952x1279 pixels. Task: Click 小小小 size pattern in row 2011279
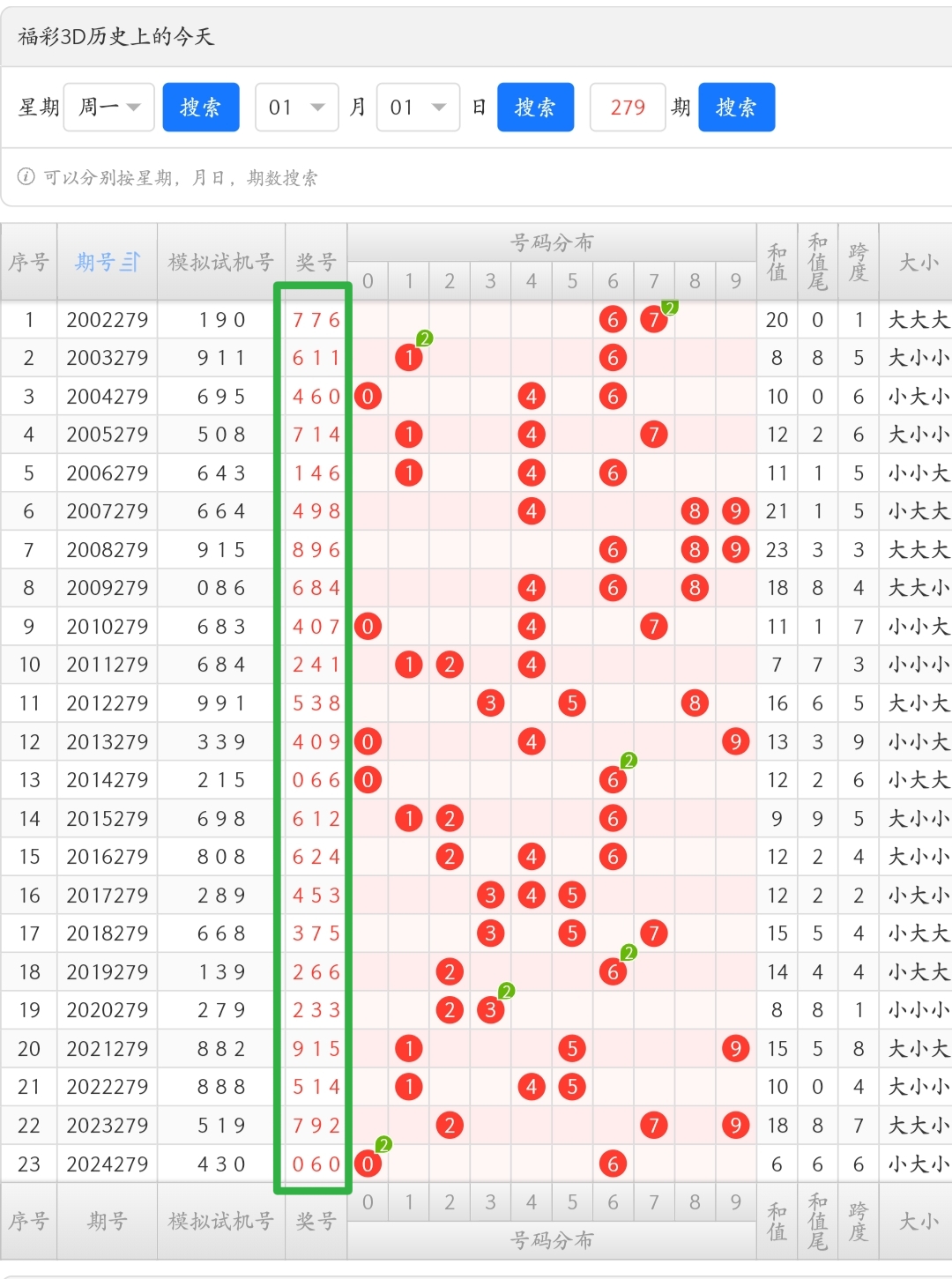pos(919,664)
